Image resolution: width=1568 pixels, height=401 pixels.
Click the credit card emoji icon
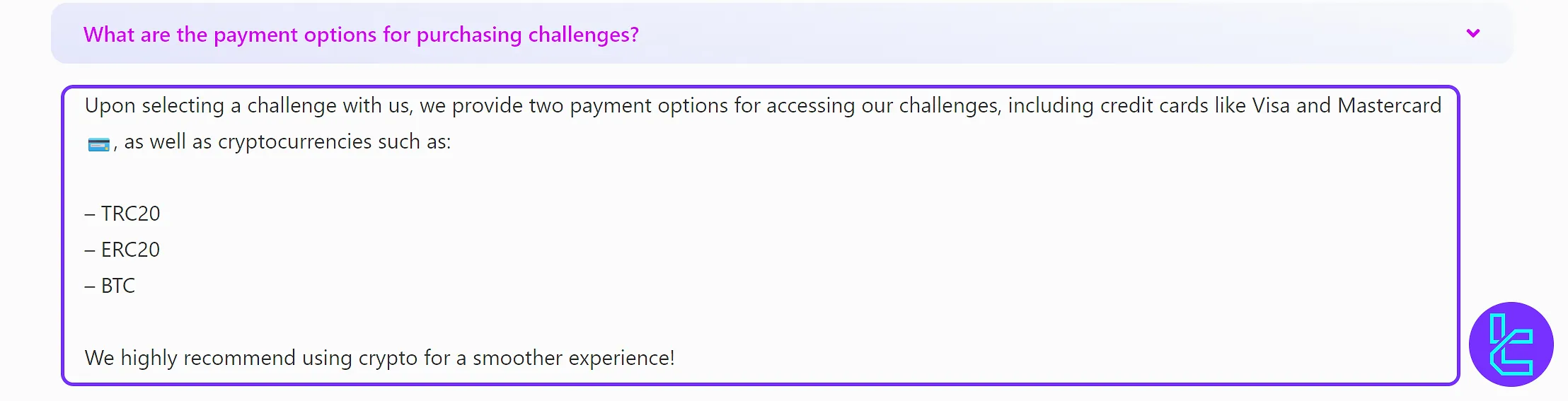click(x=98, y=144)
